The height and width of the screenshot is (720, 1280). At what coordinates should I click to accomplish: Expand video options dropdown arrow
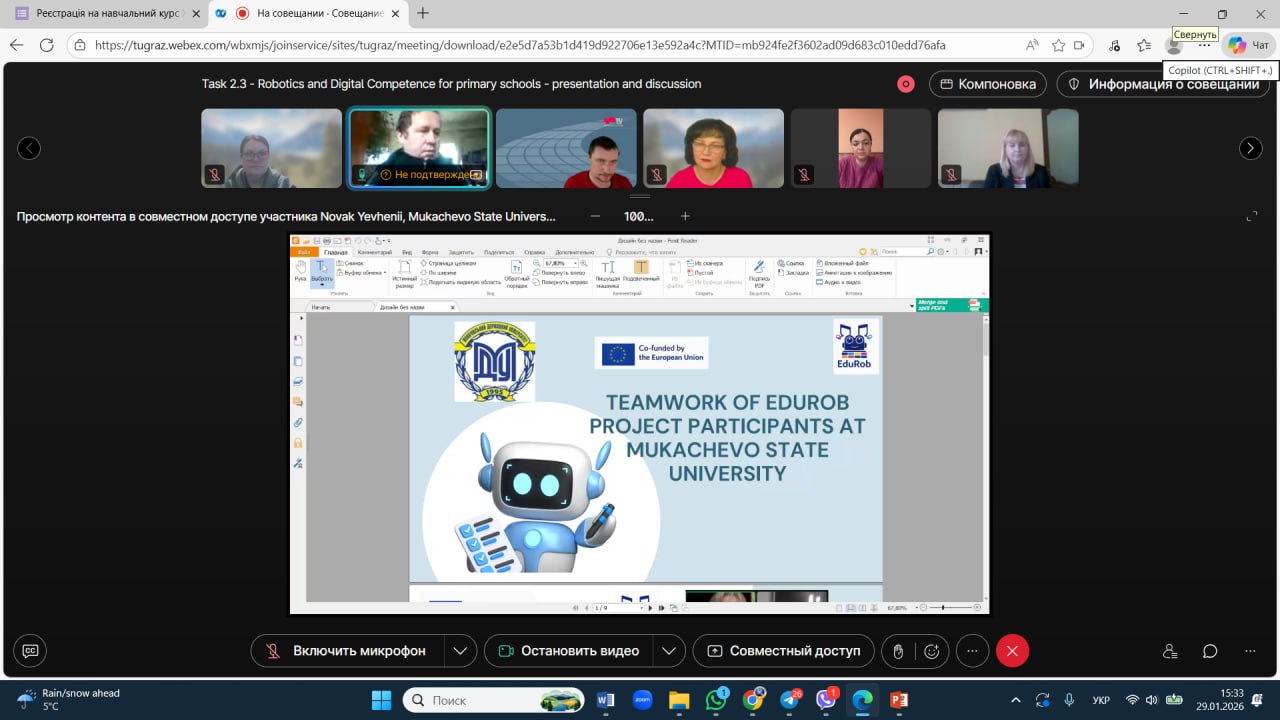668,651
